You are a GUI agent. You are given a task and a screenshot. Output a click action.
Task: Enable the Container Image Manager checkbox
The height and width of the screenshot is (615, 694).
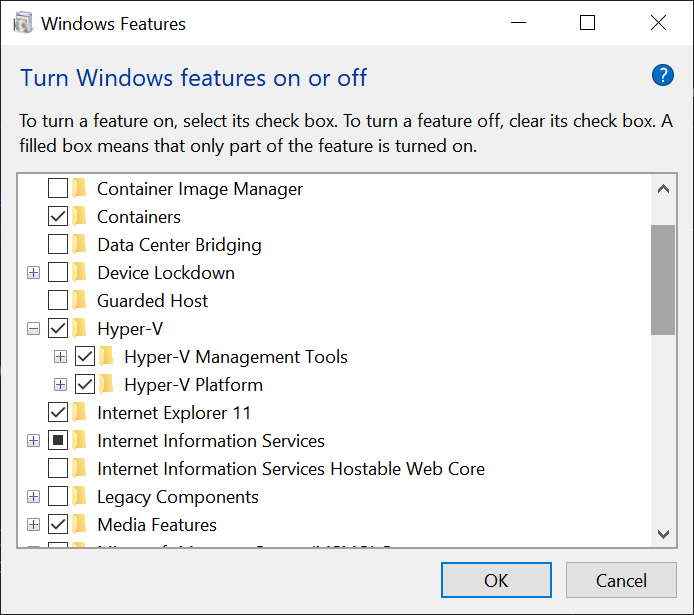tap(58, 189)
